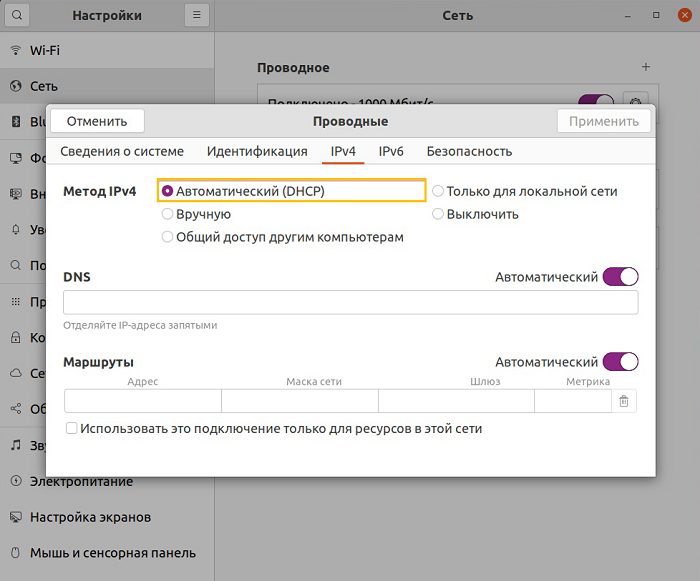Open the hamburger menu in Settings header

(x=197, y=16)
